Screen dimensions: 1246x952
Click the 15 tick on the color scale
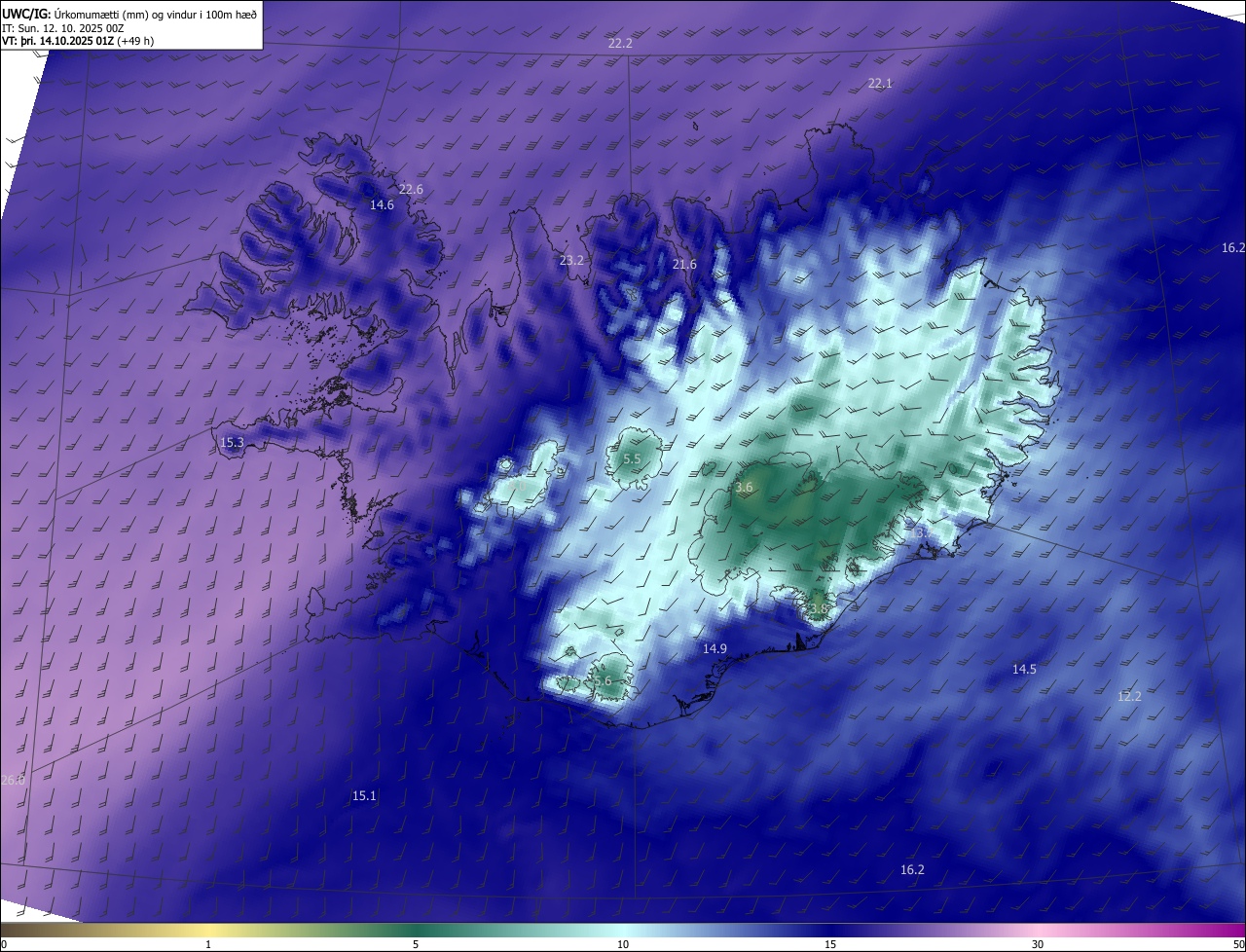(830, 944)
